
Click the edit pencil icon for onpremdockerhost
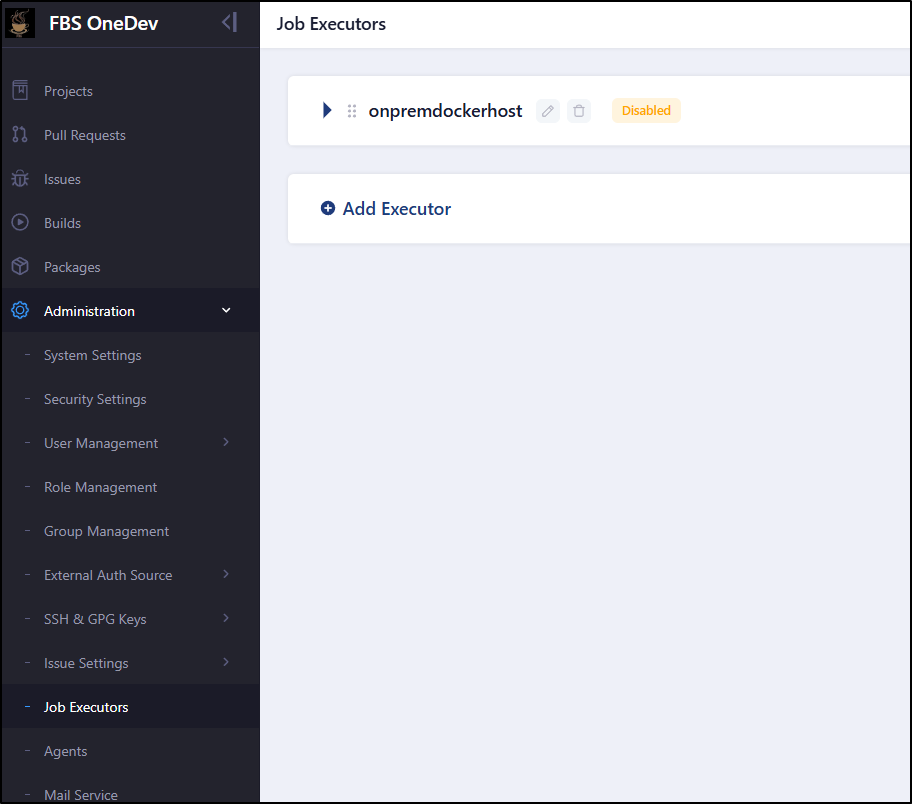tap(547, 111)
